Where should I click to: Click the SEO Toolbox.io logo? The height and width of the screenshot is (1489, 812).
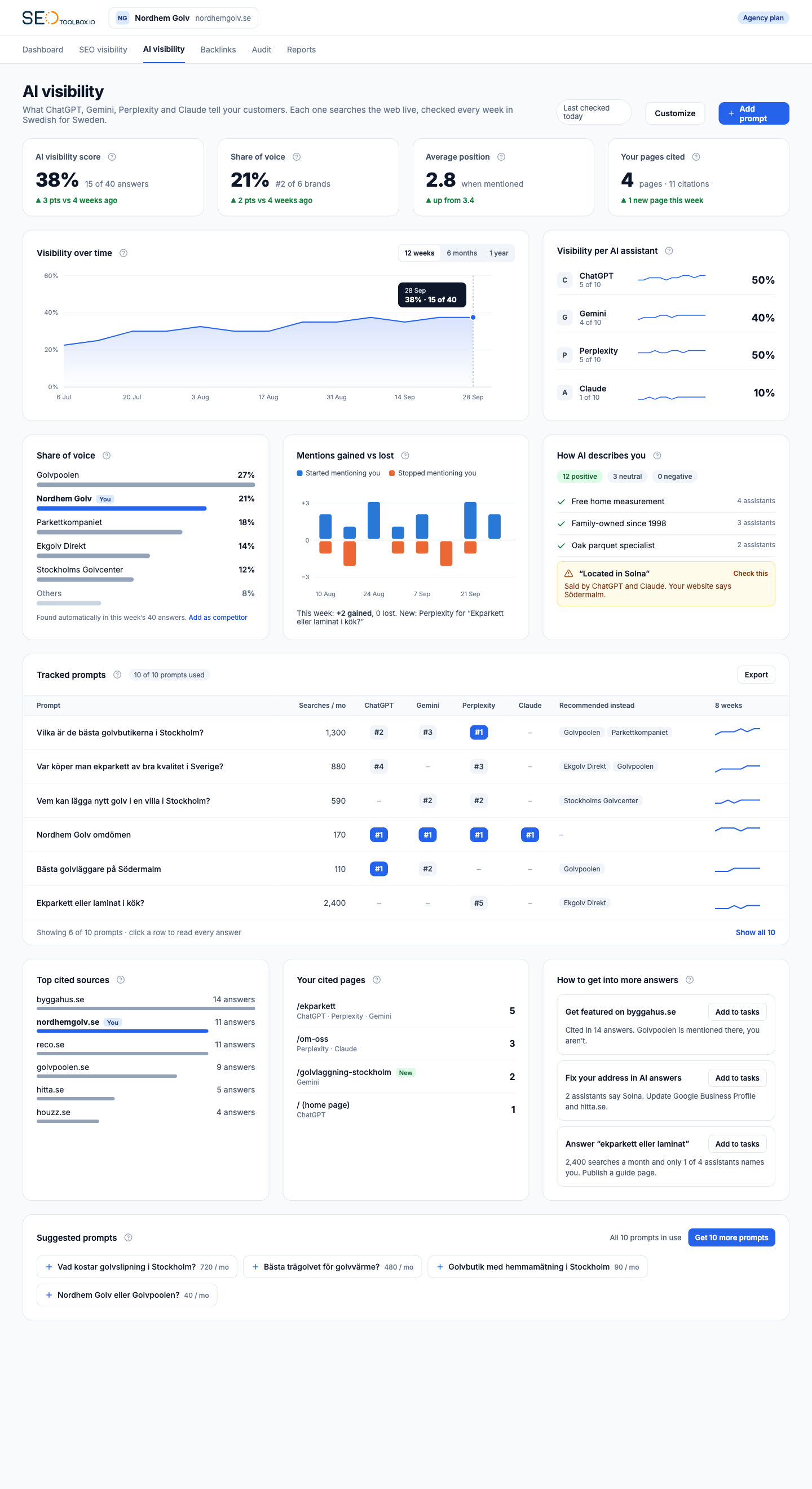tap(59, 18)
